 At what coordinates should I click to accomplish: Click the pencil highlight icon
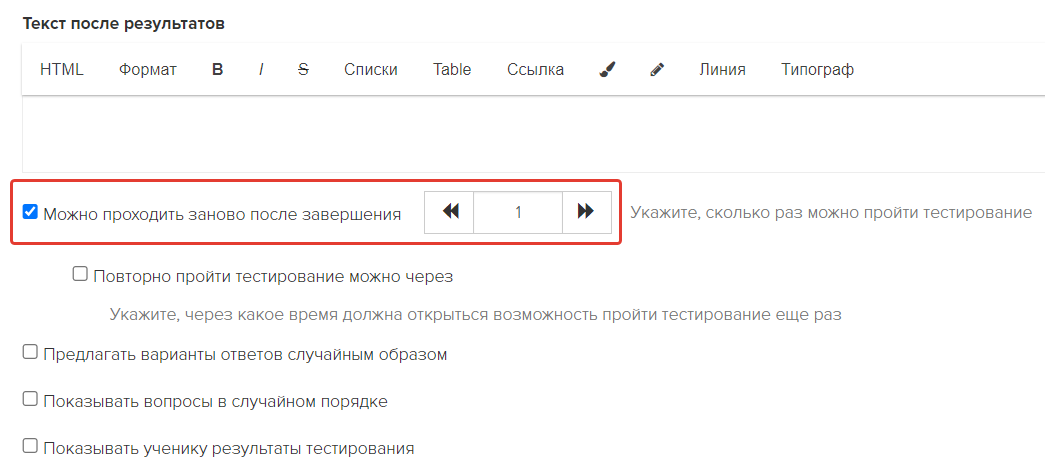pos(658,69)
